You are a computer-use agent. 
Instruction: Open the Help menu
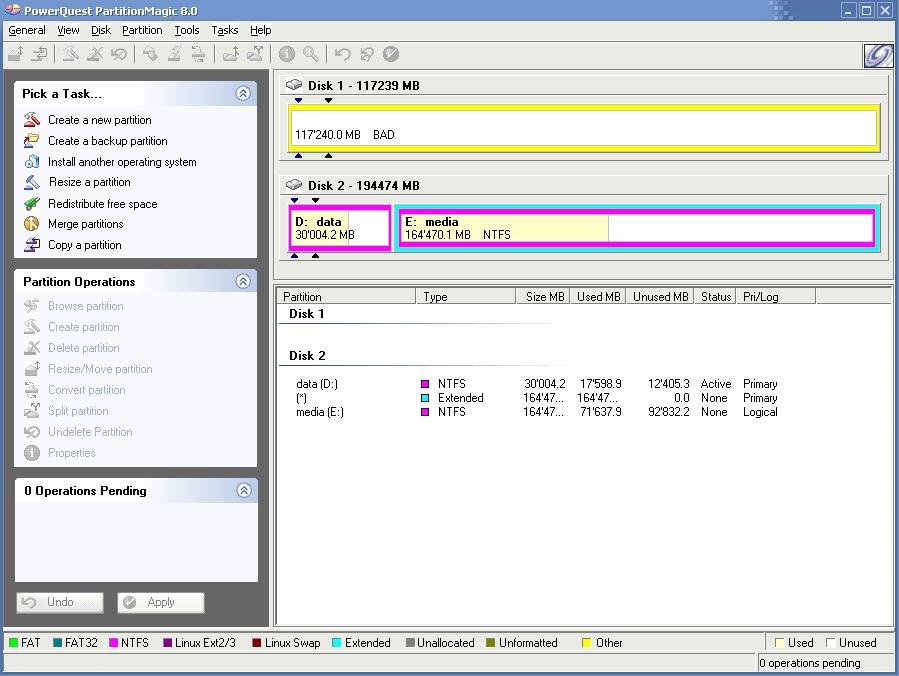click(260, 30)
